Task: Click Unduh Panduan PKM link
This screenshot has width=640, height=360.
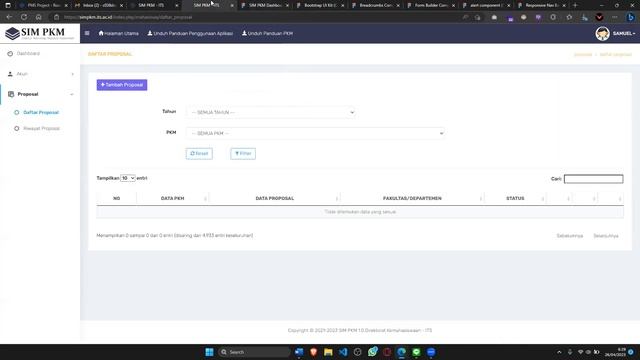Action: pos(267,33)
